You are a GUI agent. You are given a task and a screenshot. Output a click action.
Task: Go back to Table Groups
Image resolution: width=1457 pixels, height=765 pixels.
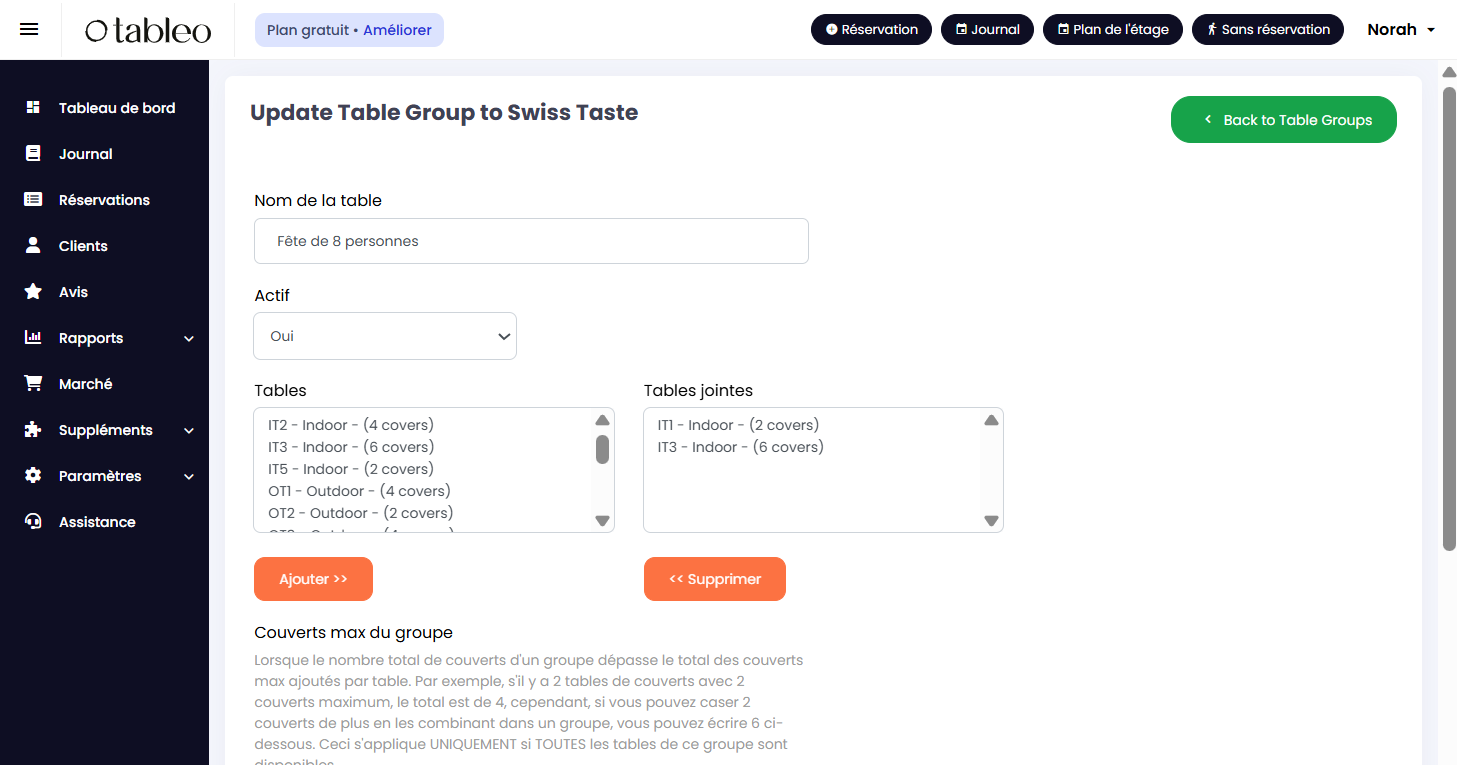click(1283, 120)
